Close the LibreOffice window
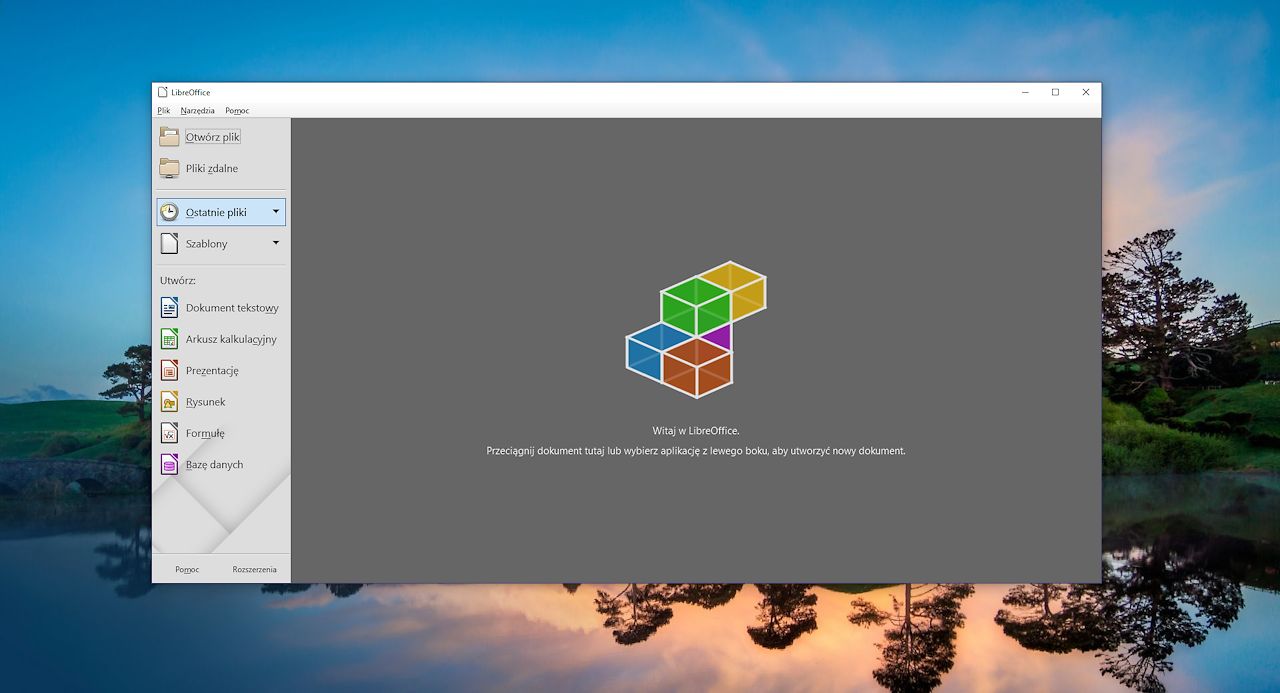The height and width of the screenshot is (693, 1280). (x=1086, y=92)
